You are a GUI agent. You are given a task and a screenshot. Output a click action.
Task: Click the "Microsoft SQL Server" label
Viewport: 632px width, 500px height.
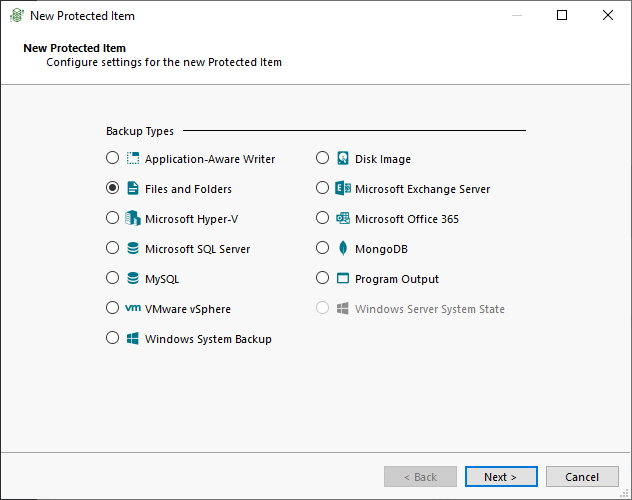coord(198,249)
